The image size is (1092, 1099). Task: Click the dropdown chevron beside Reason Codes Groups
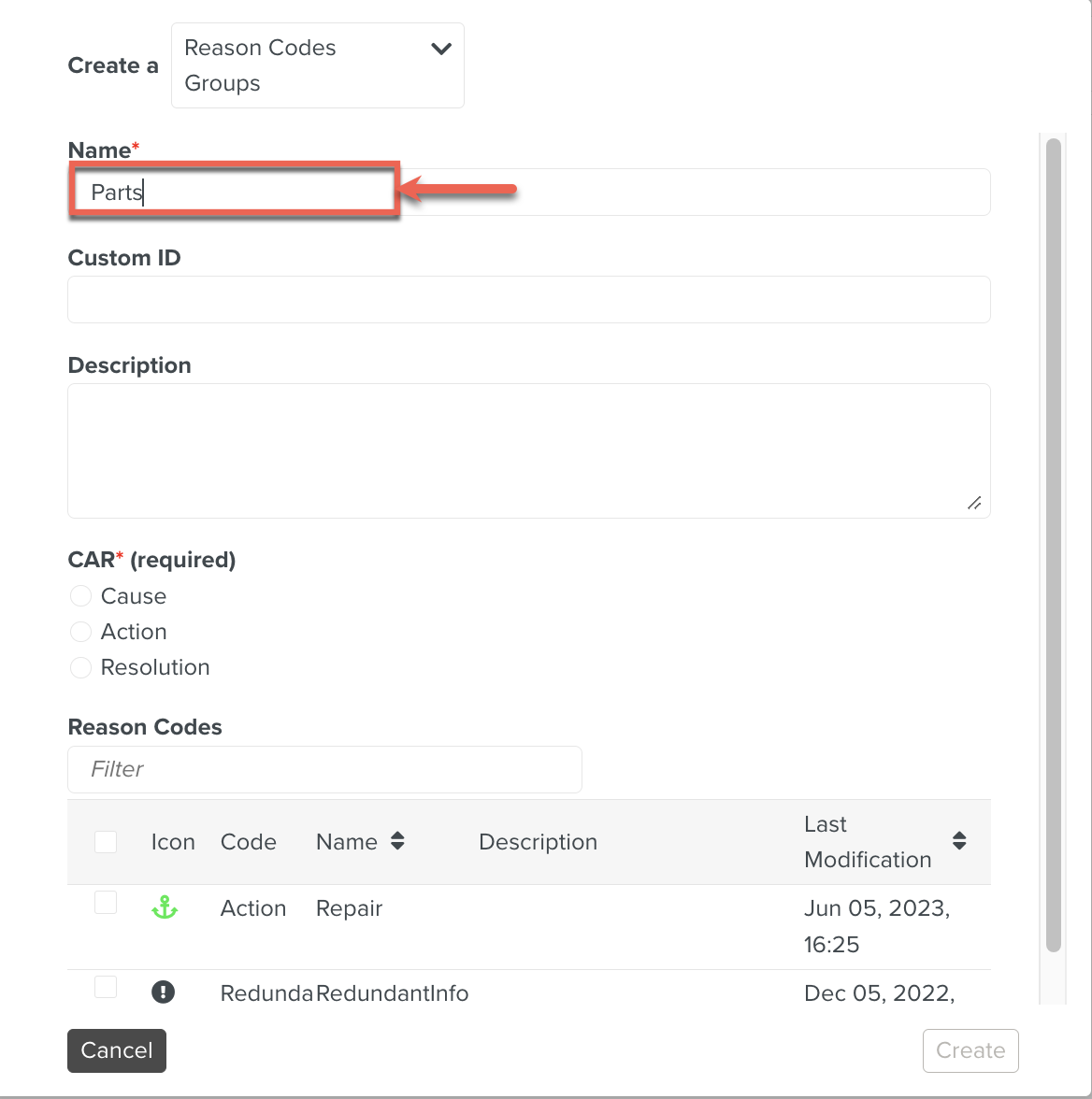click(440, 49)
